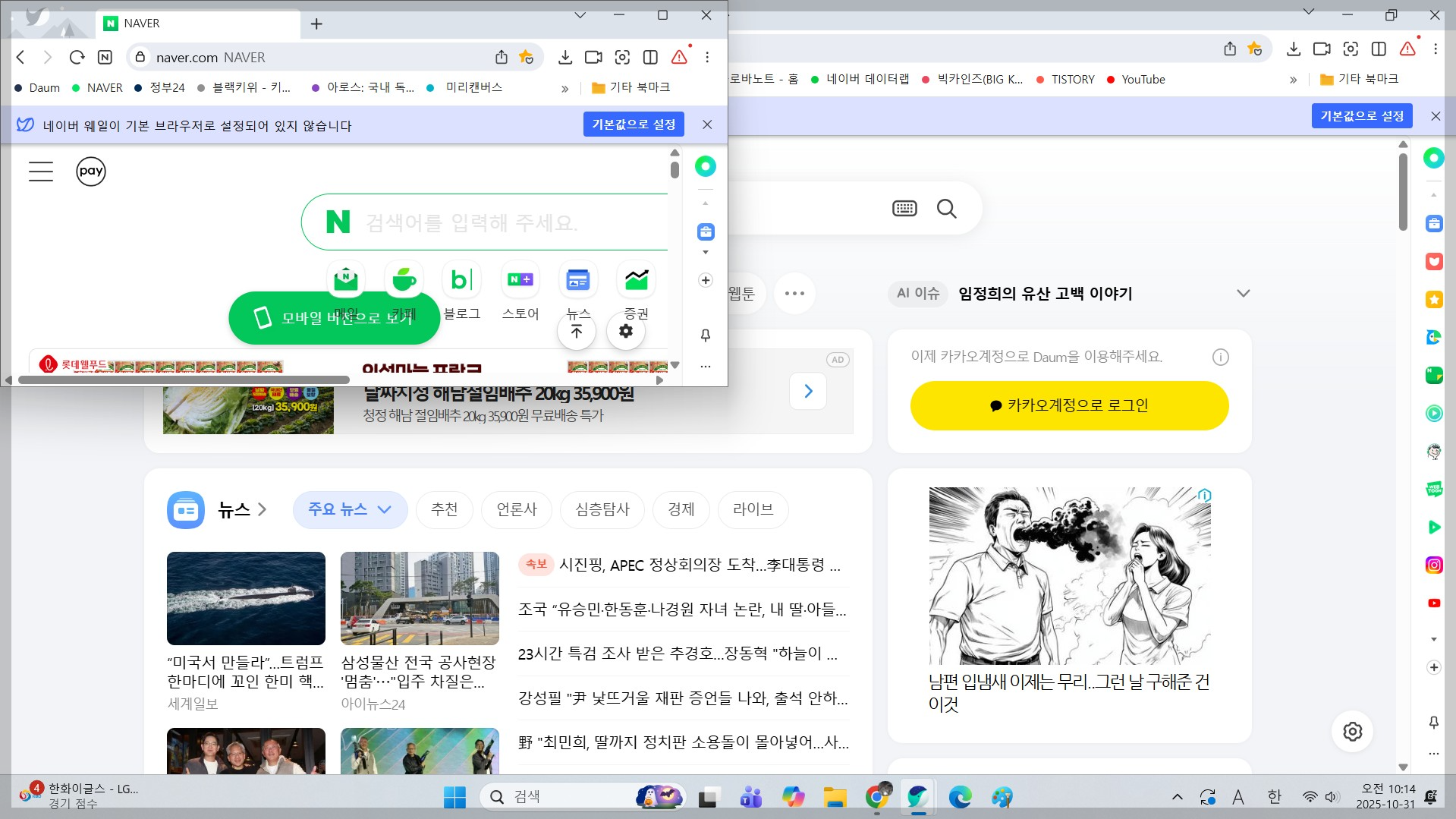This screenshot has width=1456, height=819.
Task: Open YouTube from the Whale sidebar
Action: (x=1433, y=603)
